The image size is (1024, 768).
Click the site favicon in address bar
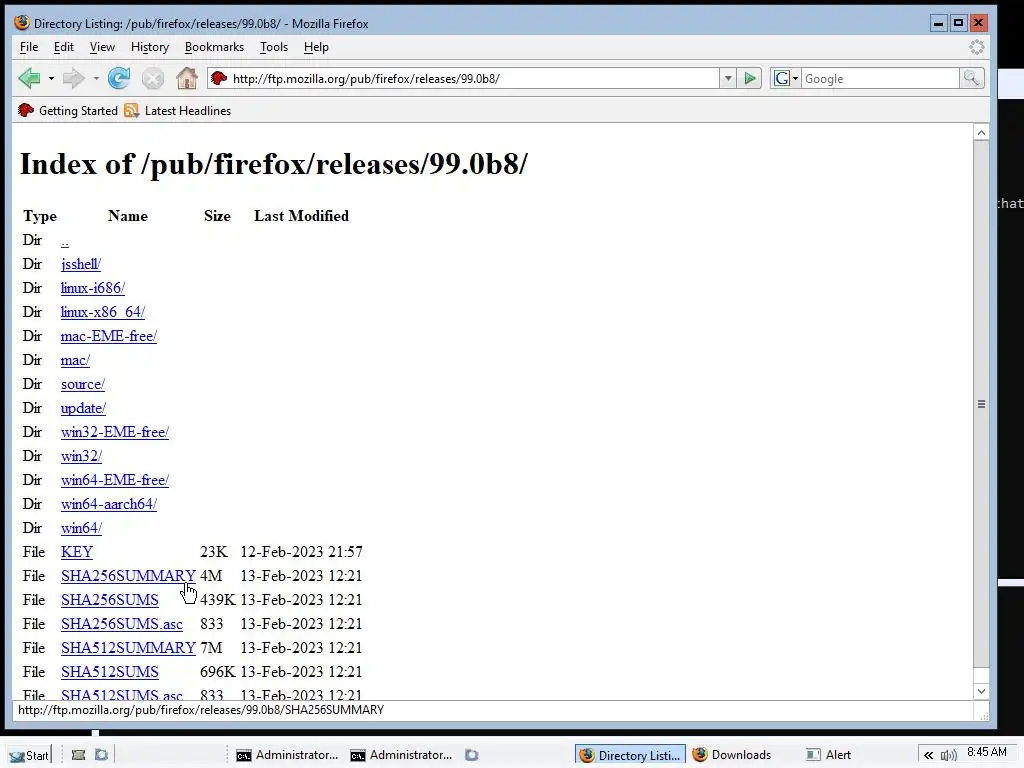coord(219,78)
